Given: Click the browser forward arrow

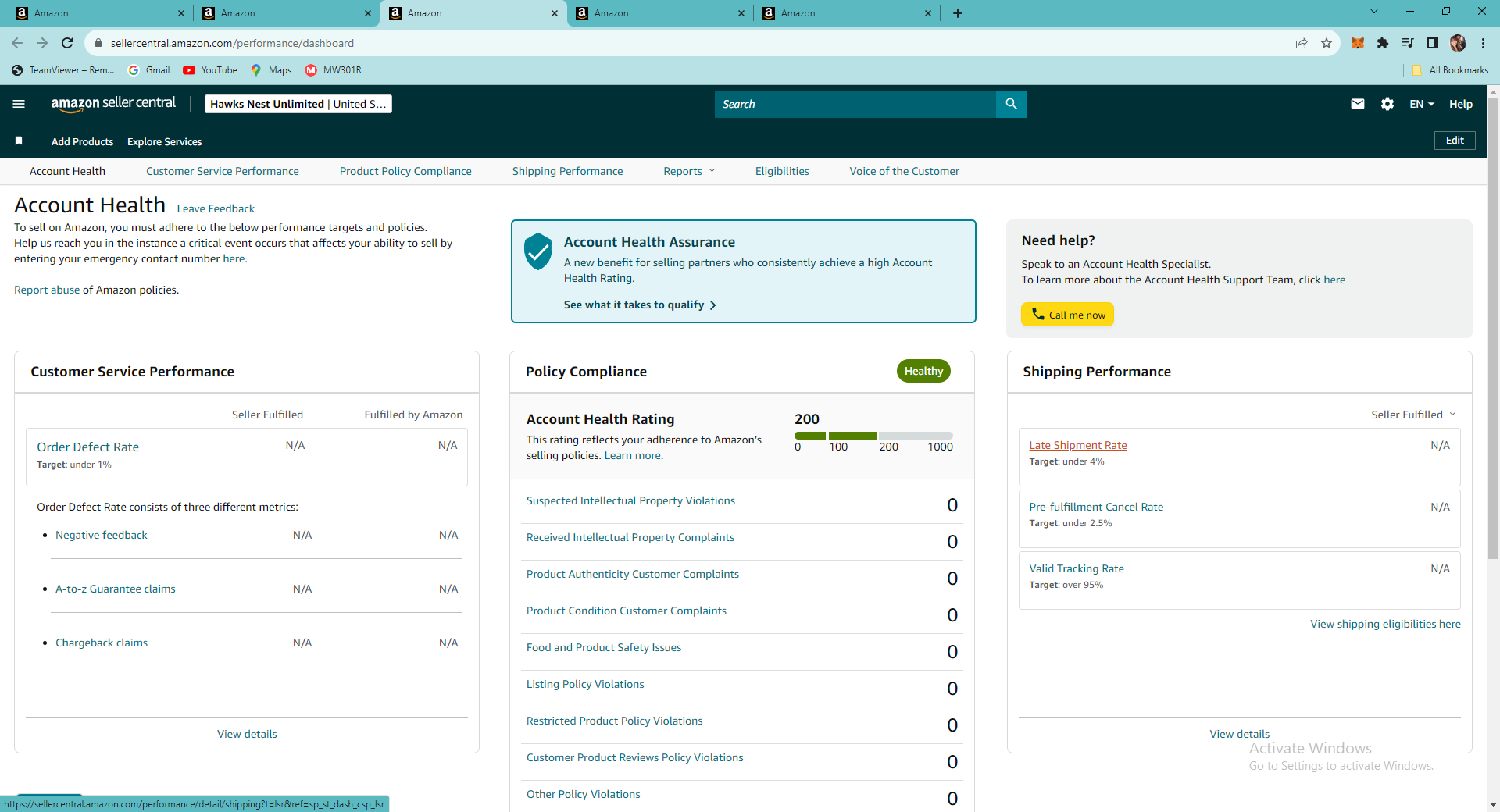Looking at the screenshot, I should (x=42, y=43).
